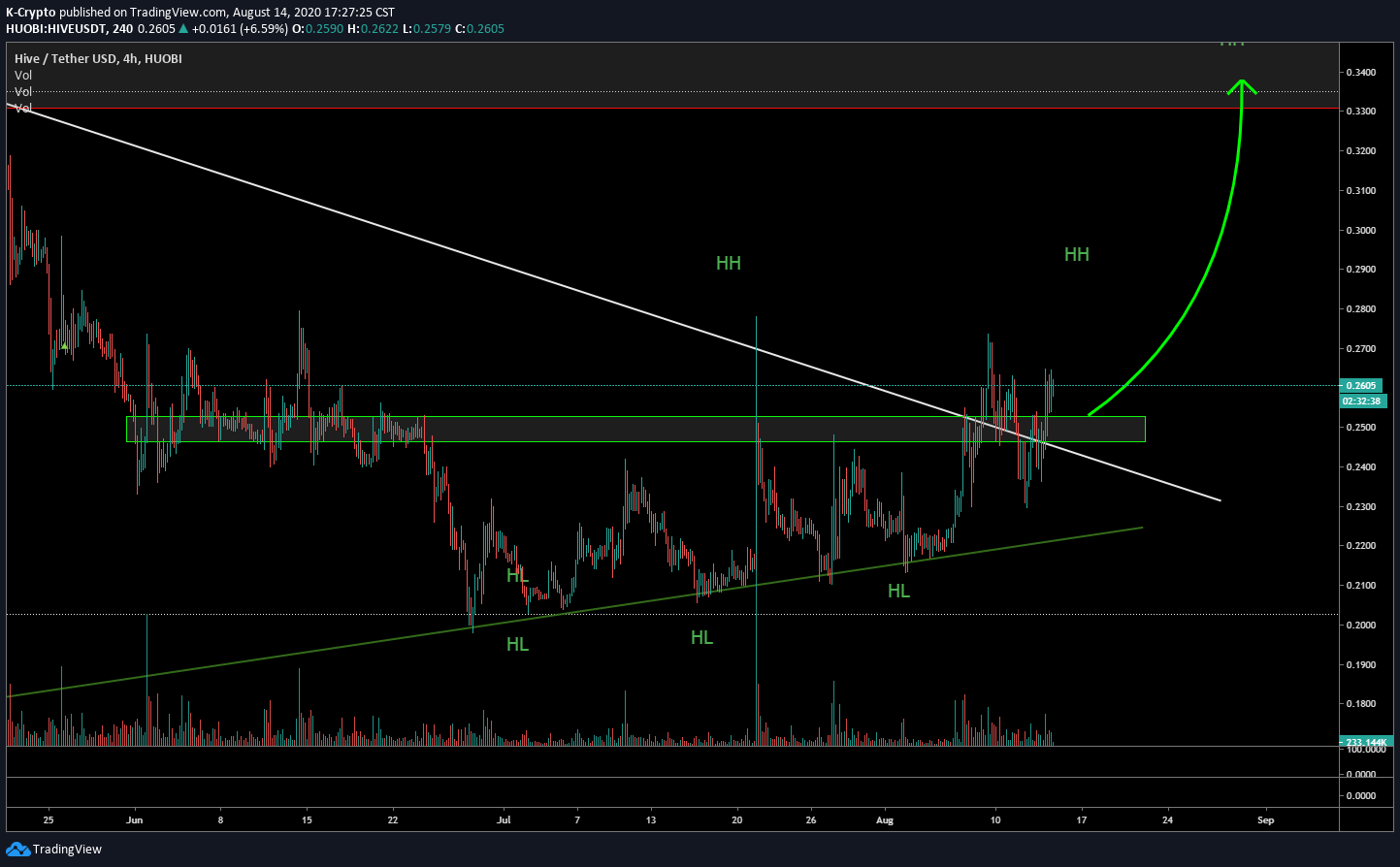Click the Sep label on time axis

tap(1265, 820)
